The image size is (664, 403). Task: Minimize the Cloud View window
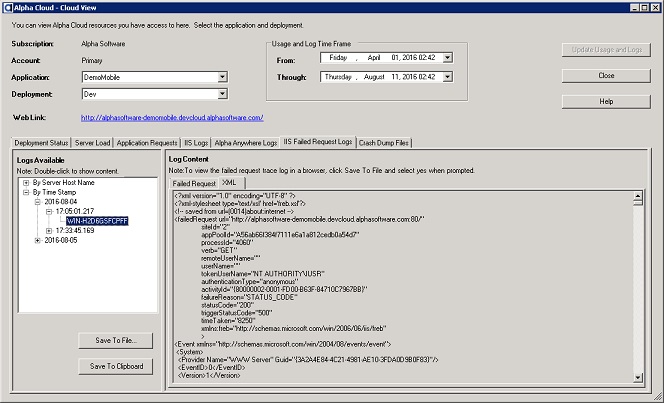click(x=634, y=8)
